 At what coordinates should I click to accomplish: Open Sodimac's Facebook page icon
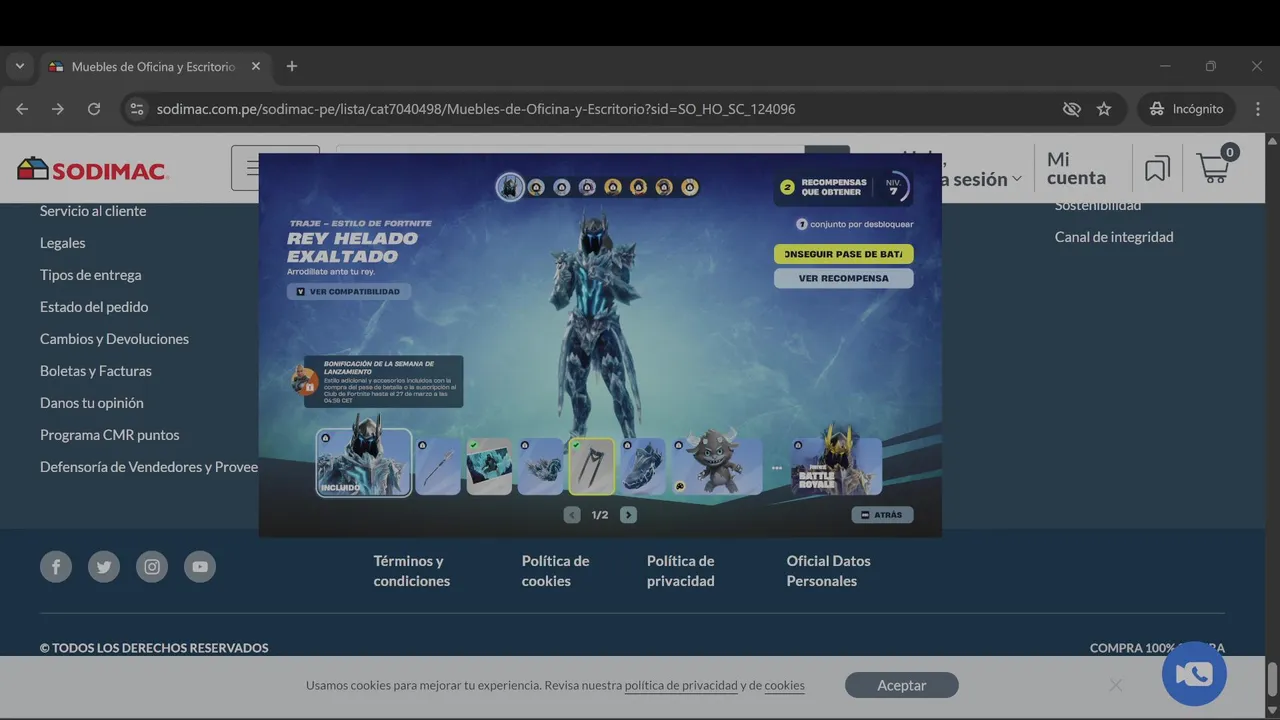click(56, 567)
